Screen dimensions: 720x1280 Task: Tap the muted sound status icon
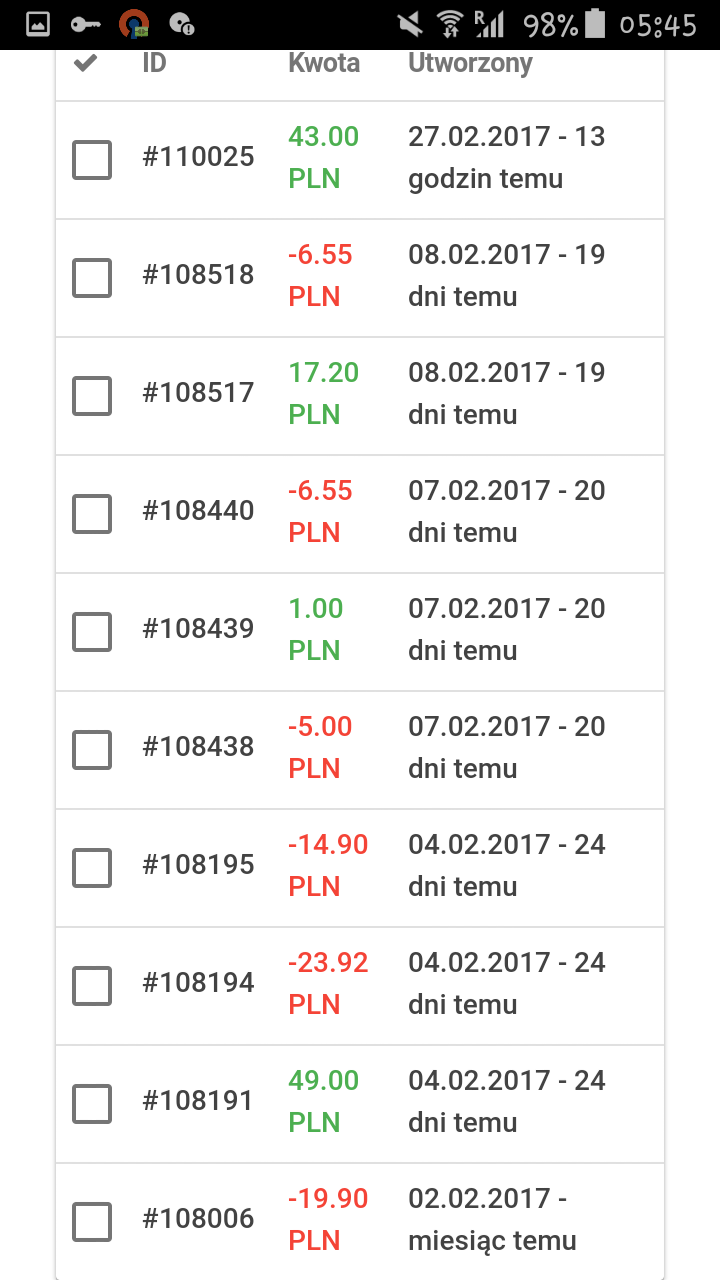click(409, 24)
